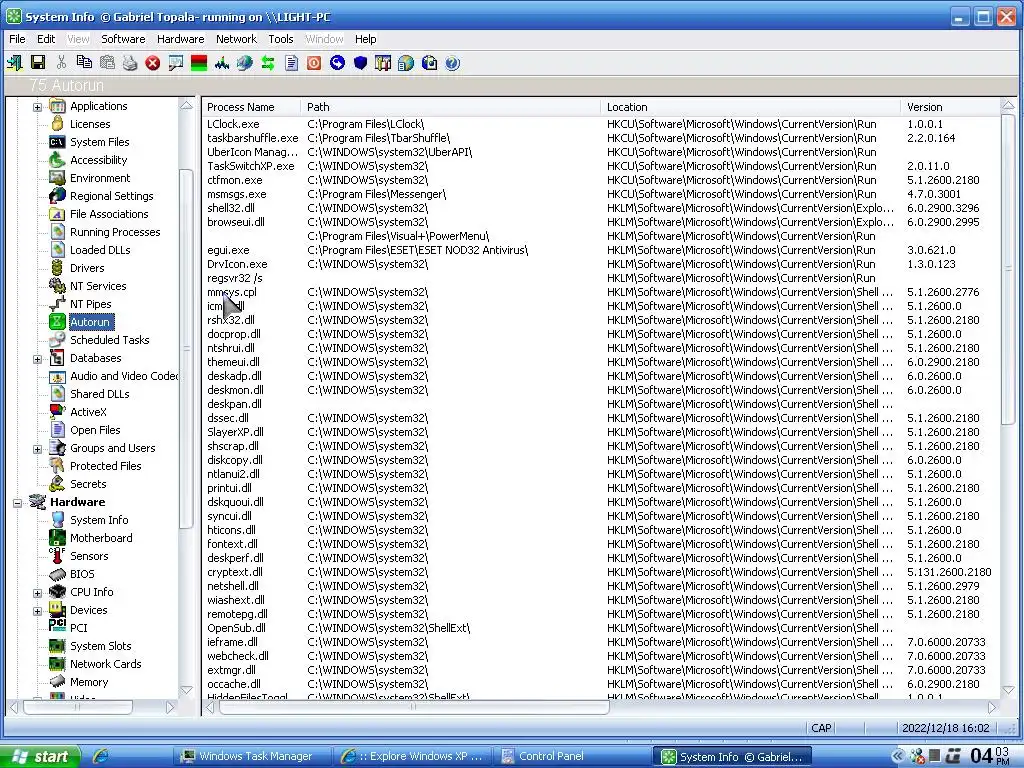
Task: Show hidden system tray icons
Action: click(x=898, y=756)
